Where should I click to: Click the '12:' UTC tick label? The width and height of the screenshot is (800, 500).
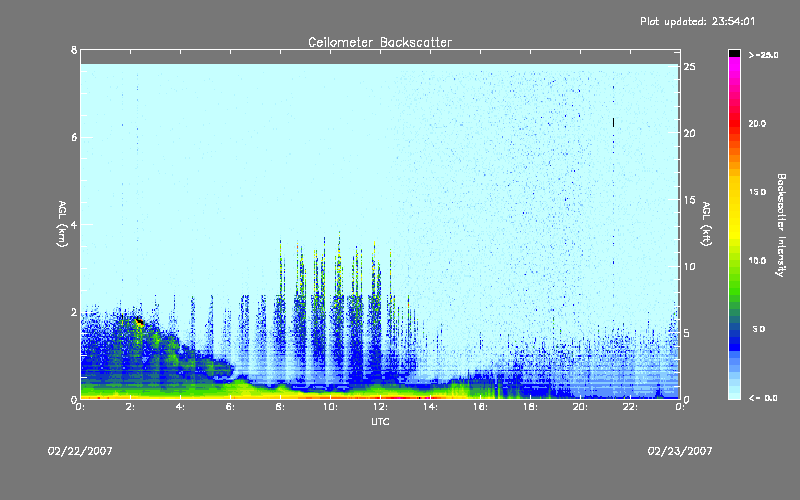[380, 407]
